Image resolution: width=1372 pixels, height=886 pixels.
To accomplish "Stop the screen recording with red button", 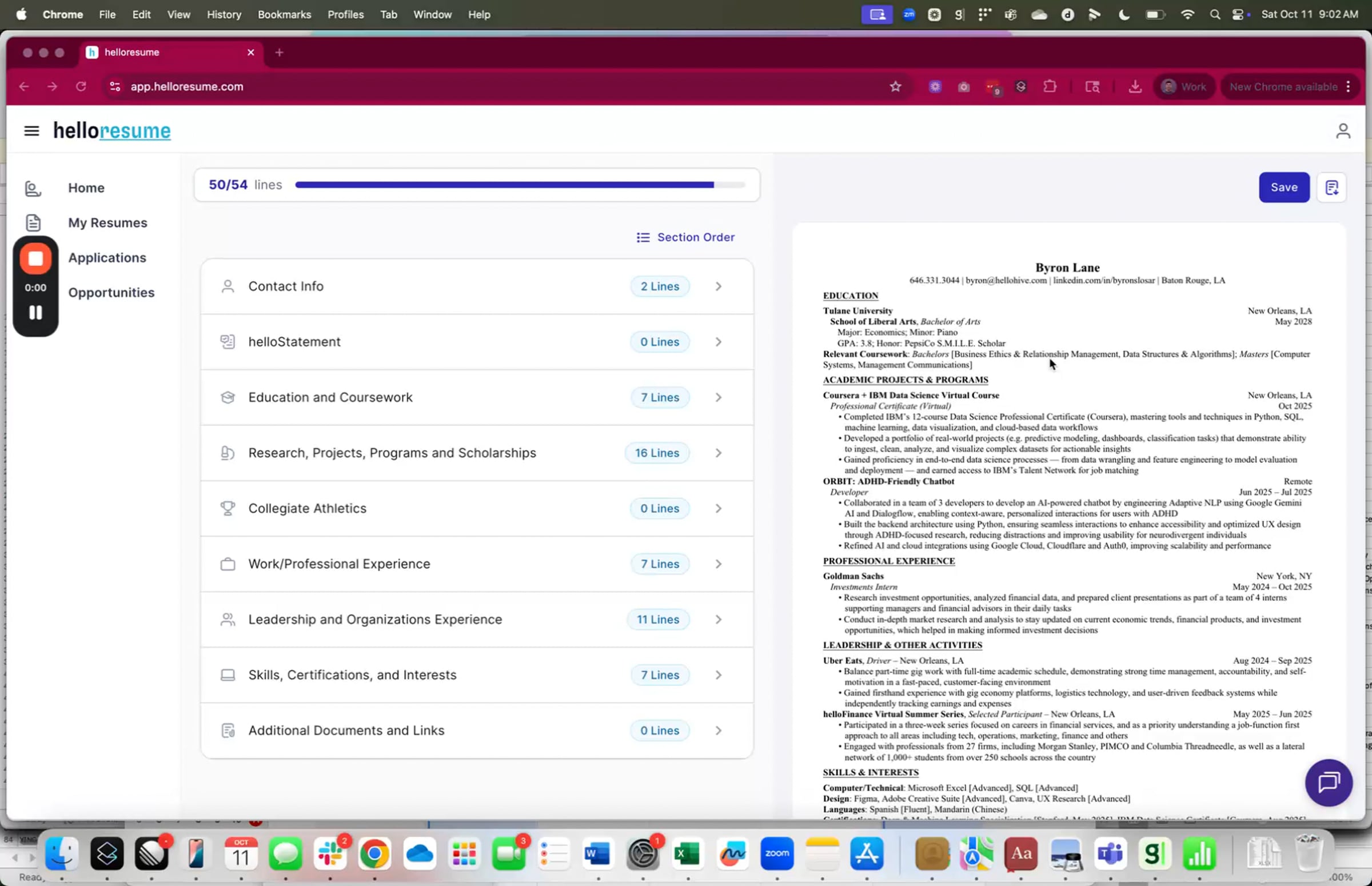I will click(35, 259).
